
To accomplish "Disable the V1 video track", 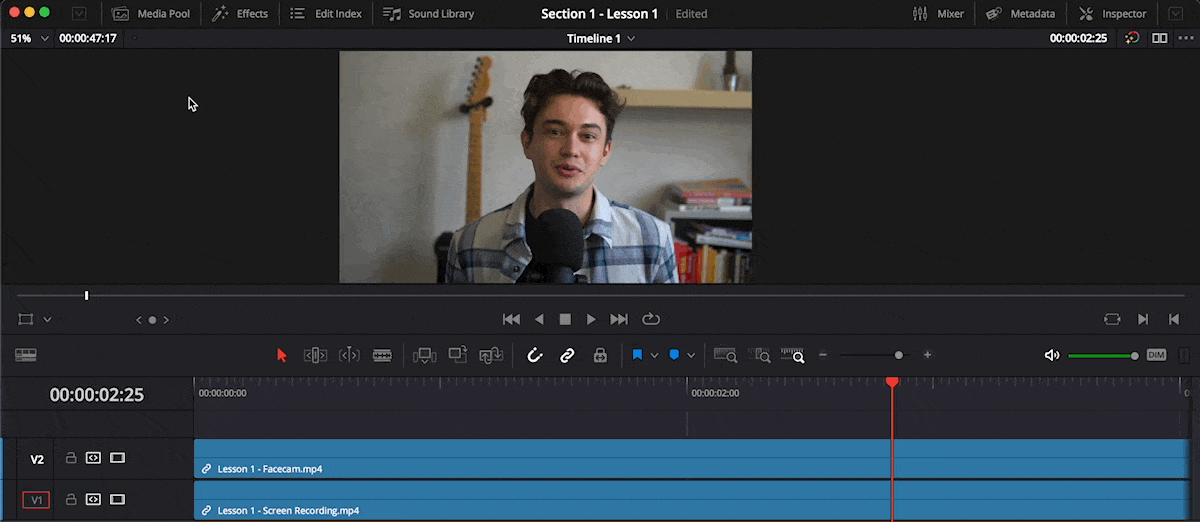I will click(117, 499).
